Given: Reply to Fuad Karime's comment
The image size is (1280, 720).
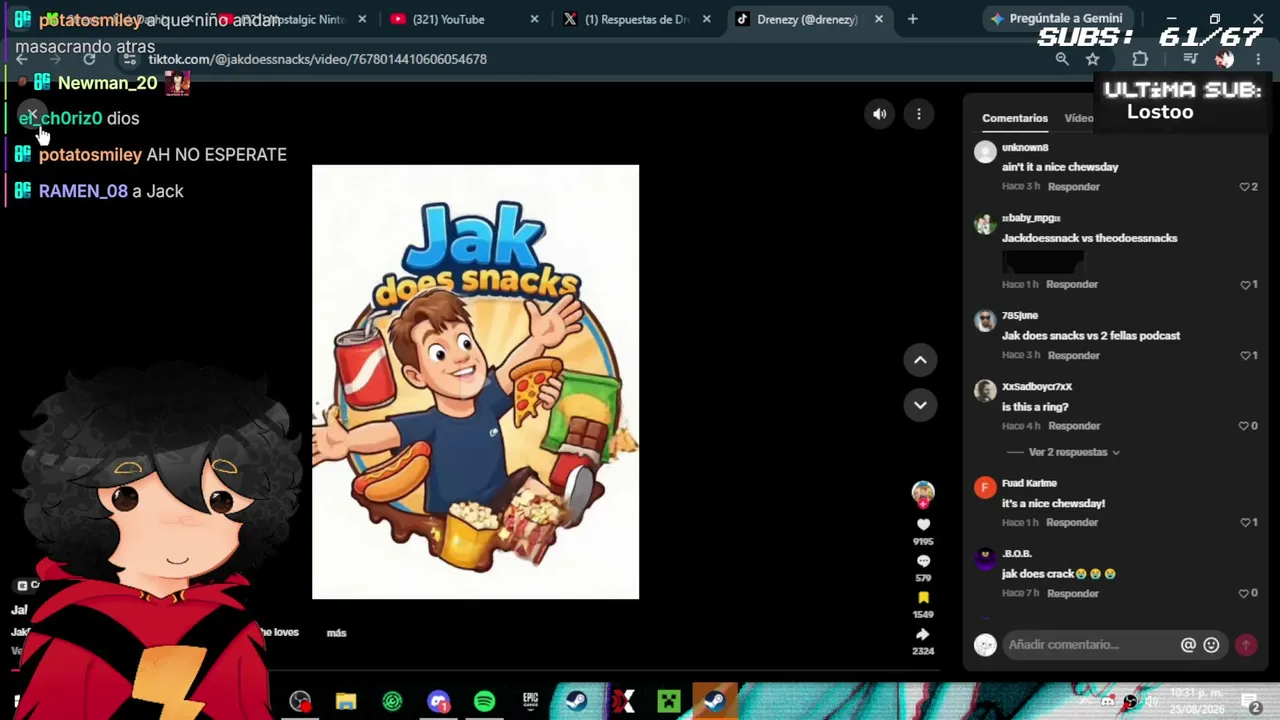Looking at the screenshot, I should (1072, 522).
